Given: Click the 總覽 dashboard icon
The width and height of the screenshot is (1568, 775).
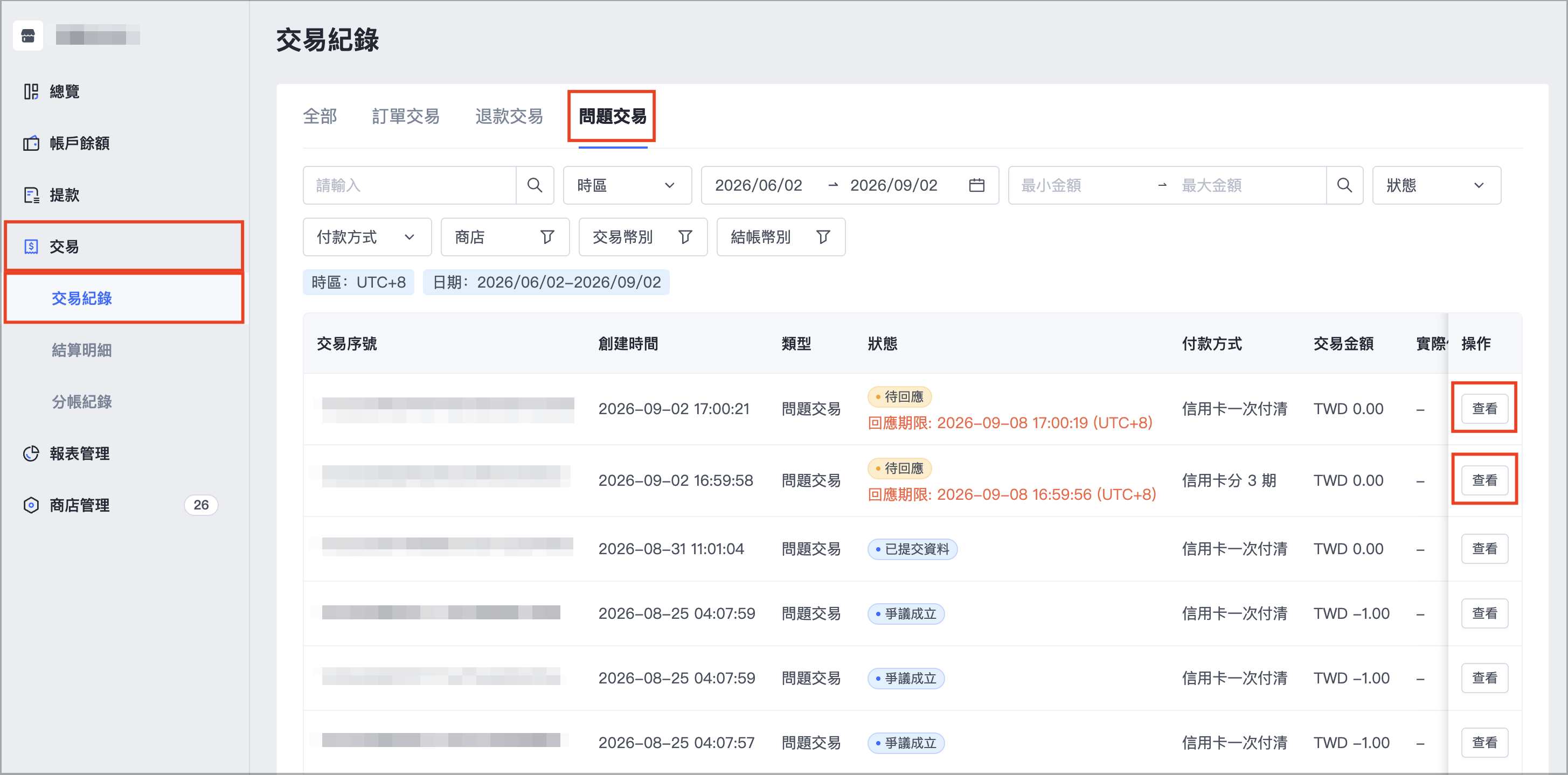Looking at the screenshot, I should tap(31, 91).
